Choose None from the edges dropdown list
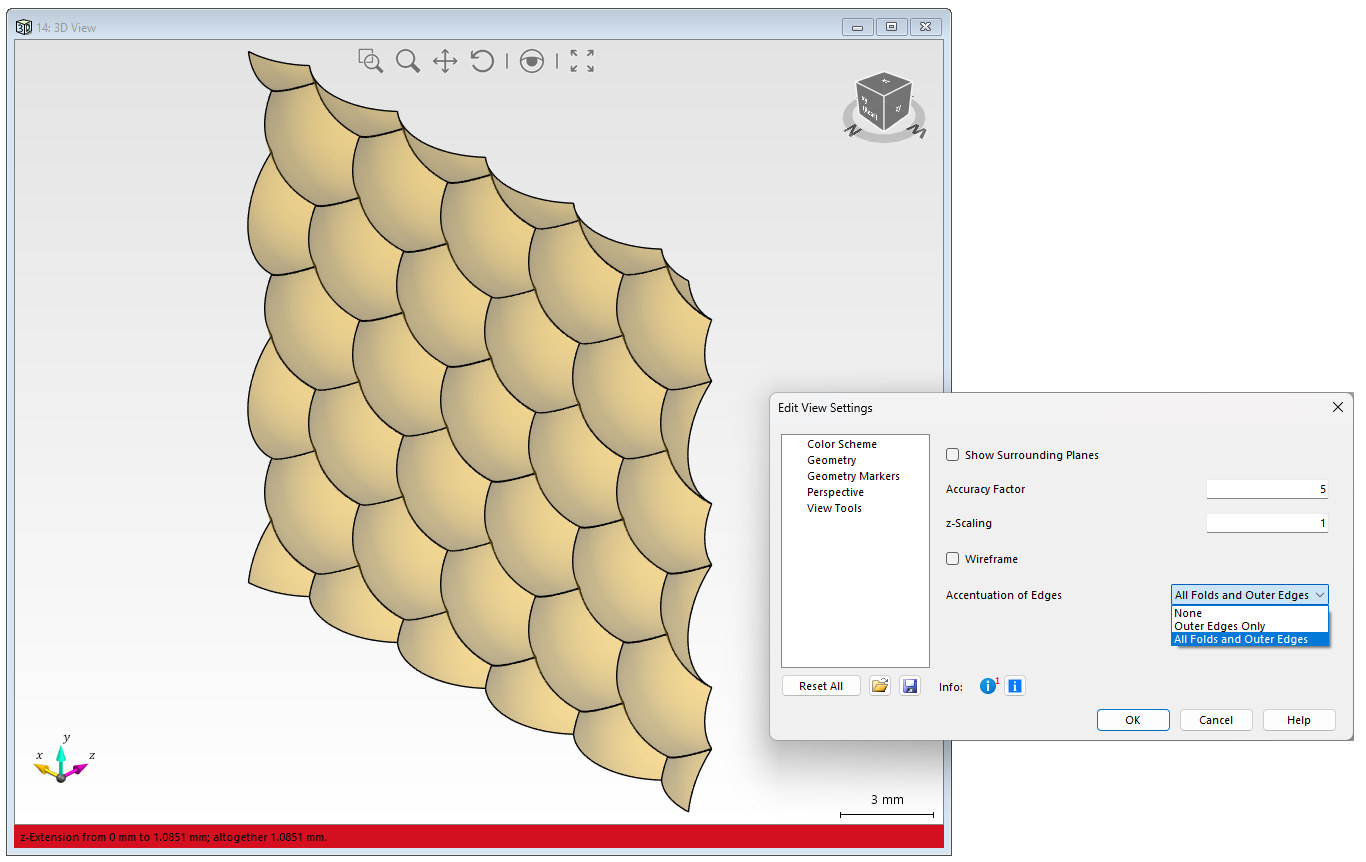Viewport: 1366px width, 862px height. (1250, 613)
